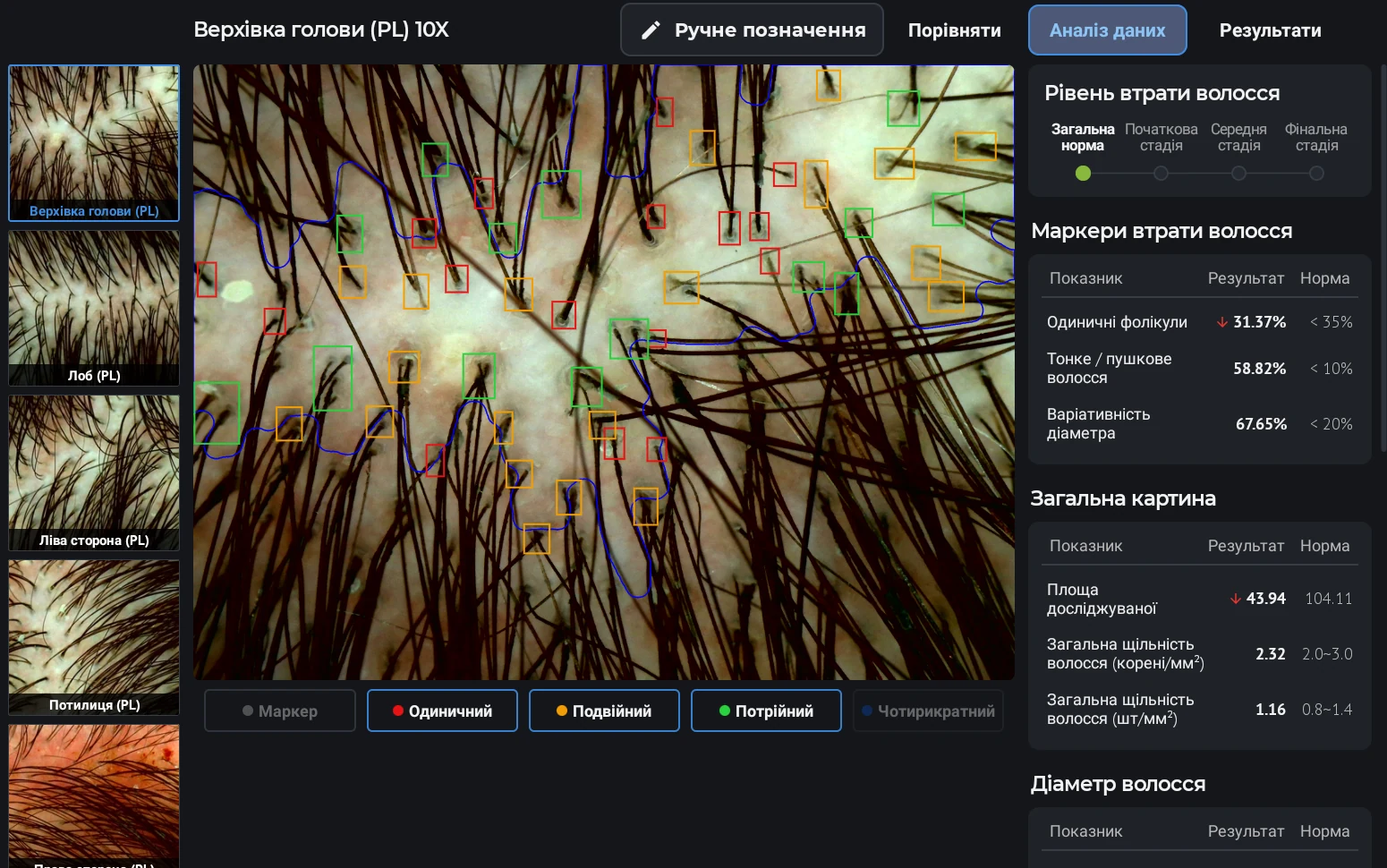Click the 67.65% diameter variability value
This screenshot has width=1387, height=868.
[1261, 424]
